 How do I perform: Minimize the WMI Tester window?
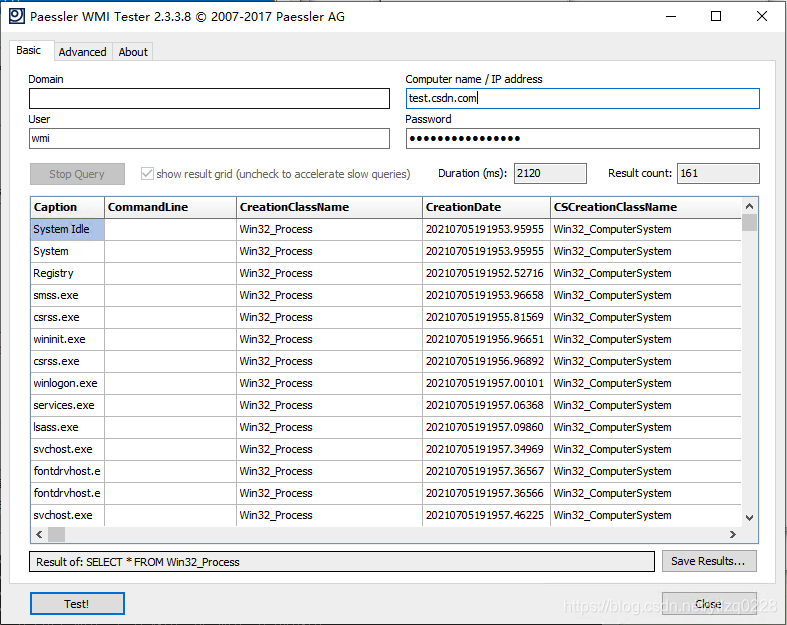click(x=671, y=16)
